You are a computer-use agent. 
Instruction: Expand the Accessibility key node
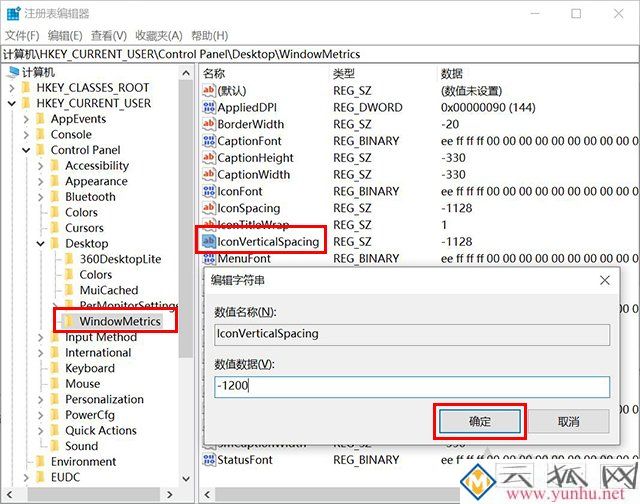click(x=41, y=166)
